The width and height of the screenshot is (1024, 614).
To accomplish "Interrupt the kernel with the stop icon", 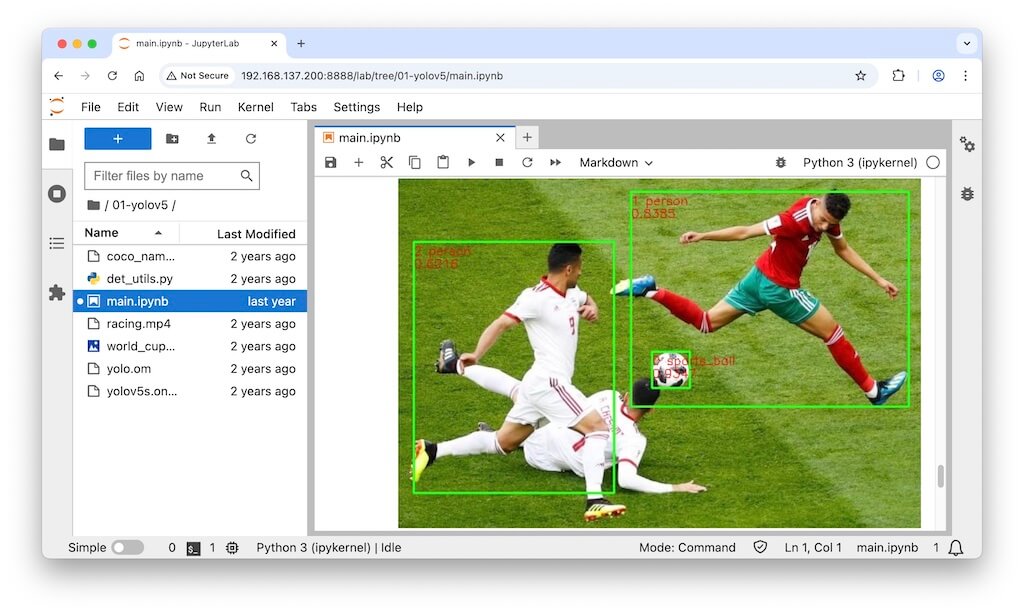I will coord(499,162).
